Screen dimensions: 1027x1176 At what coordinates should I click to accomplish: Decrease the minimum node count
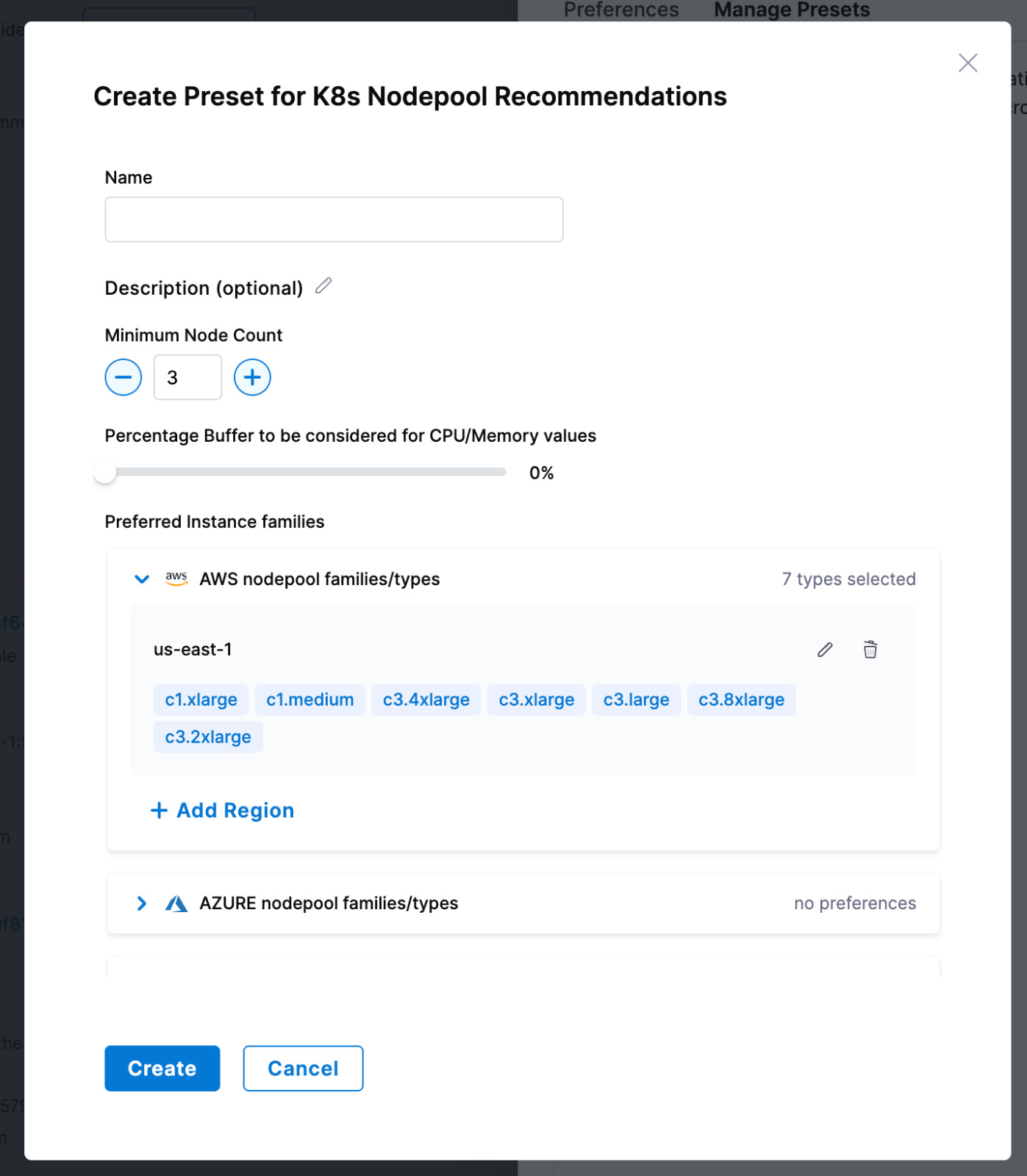click(x=124, y=378)
